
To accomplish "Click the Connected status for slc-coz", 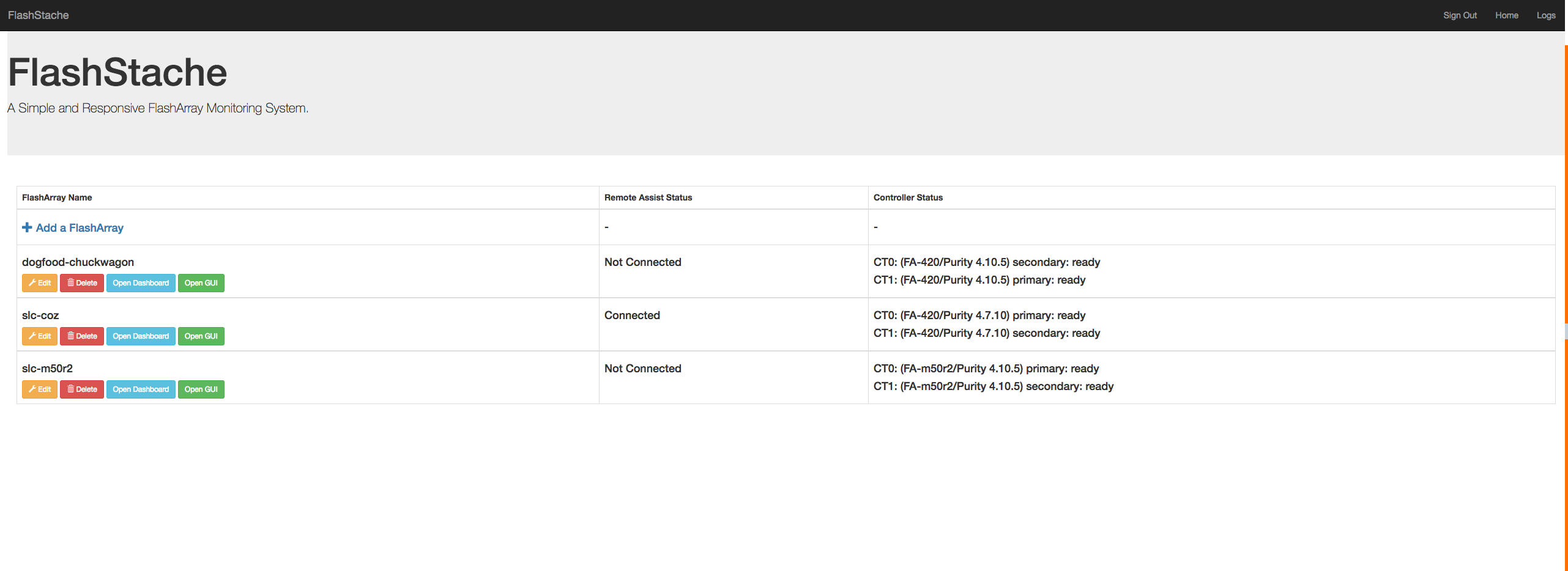I will tap(632, 315).
